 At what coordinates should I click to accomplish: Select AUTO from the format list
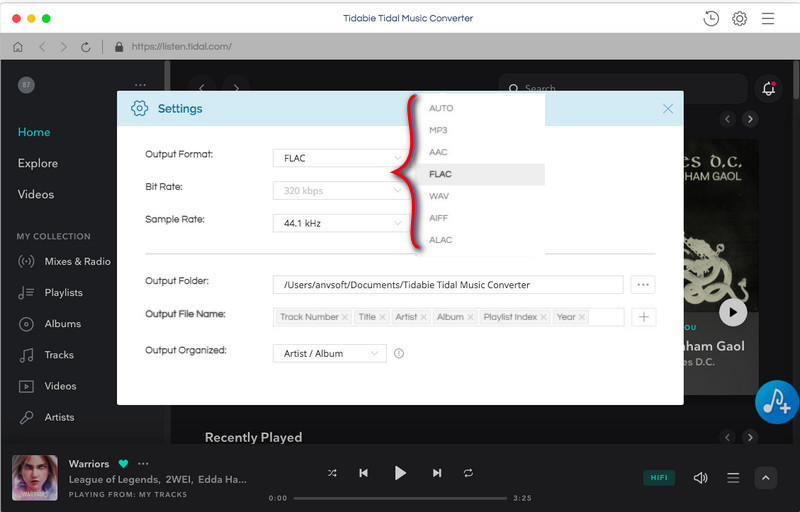point(481,108)
